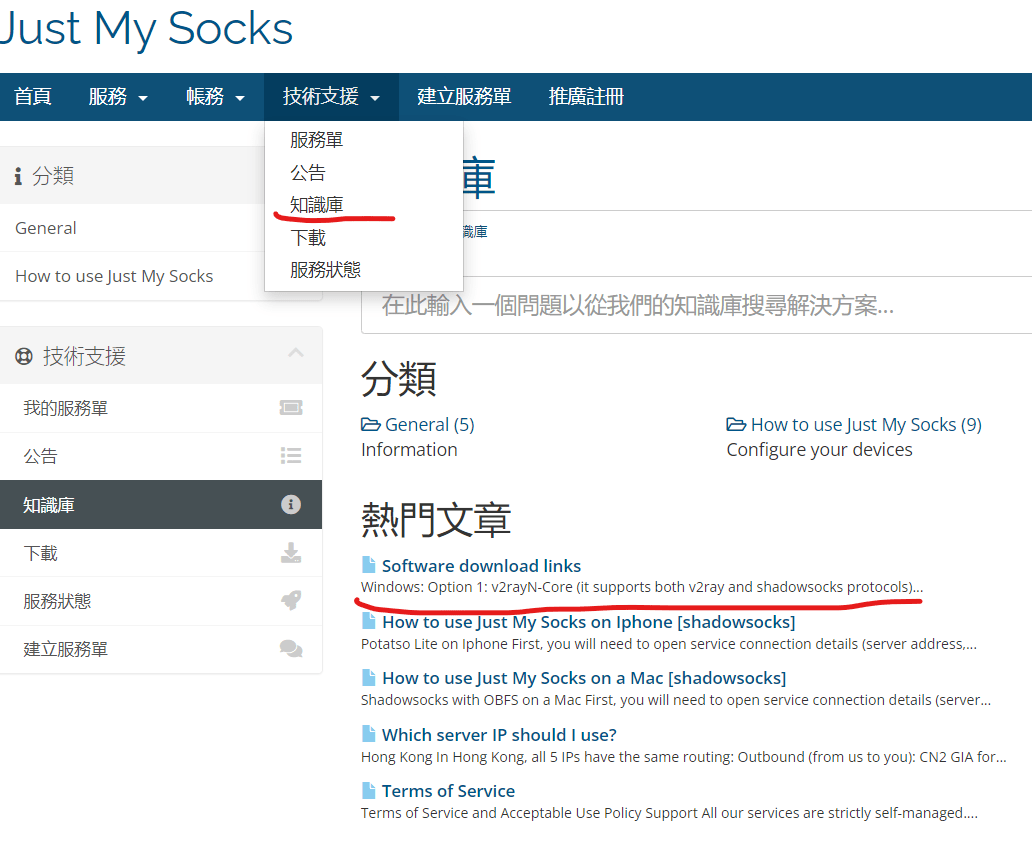Screen dimensions: 1032x862
Task: Click folder icon next to General (5)
Action: pos(370,425)
